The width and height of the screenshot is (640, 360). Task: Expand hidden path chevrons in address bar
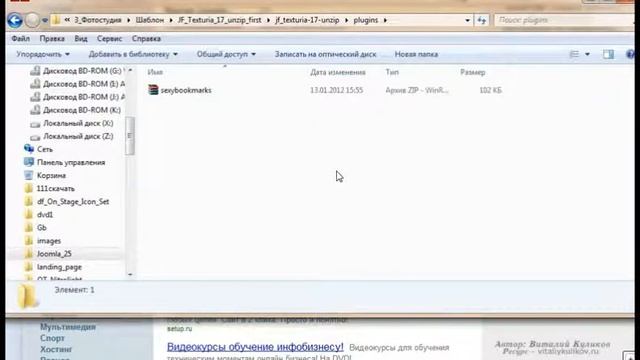[x=67, y=20]
